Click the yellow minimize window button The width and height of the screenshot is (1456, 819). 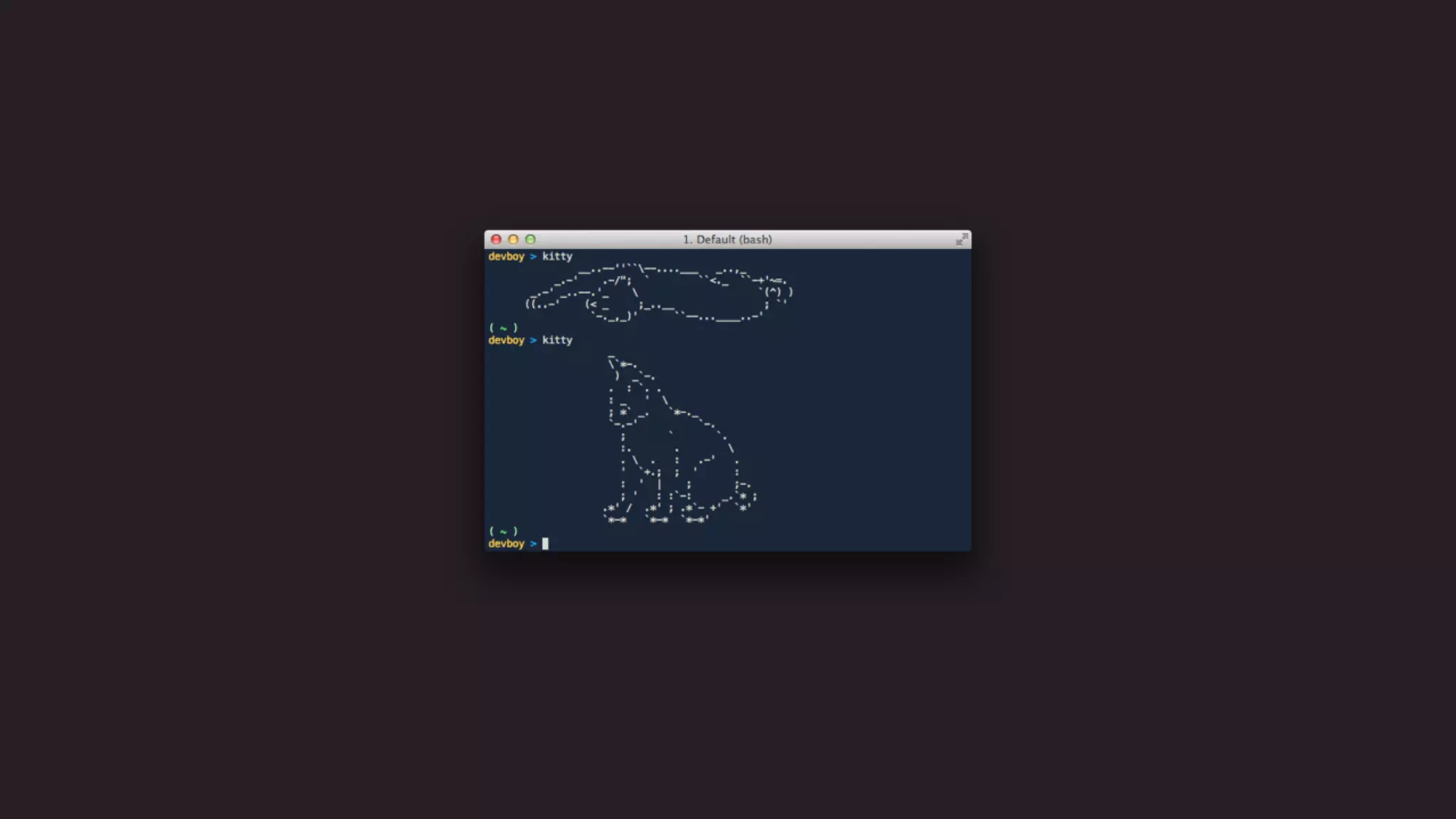tap(513, 240)
